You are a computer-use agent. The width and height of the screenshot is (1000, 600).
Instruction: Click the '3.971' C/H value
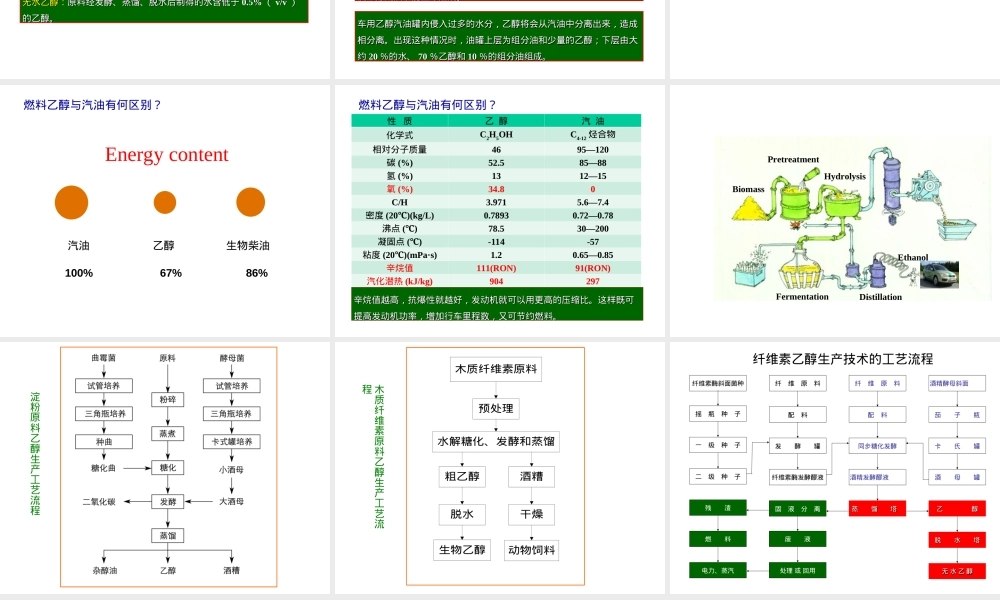coord(496,202)
